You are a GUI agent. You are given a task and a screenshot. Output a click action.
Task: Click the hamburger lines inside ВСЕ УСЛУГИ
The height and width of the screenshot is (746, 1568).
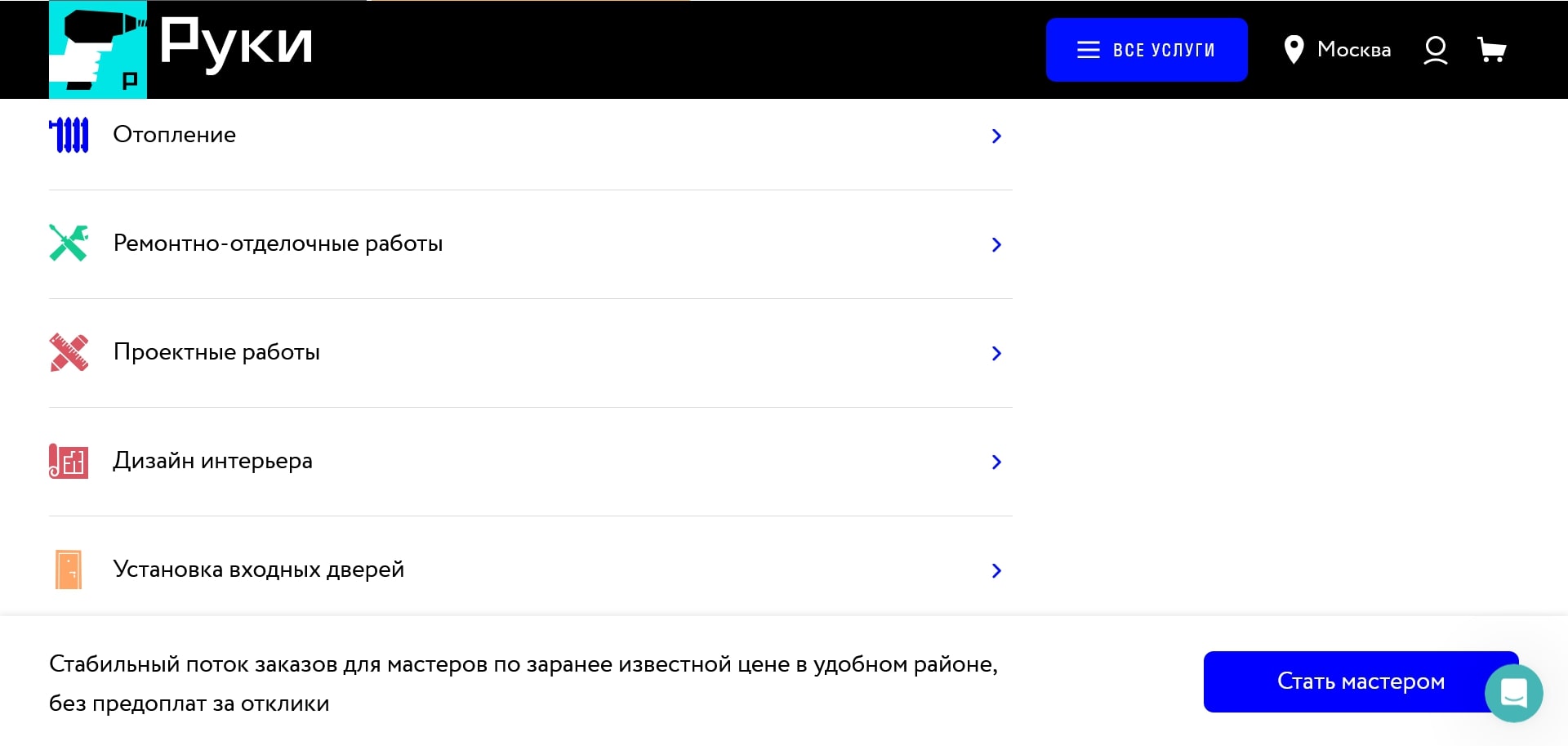tap(1088, 49)
